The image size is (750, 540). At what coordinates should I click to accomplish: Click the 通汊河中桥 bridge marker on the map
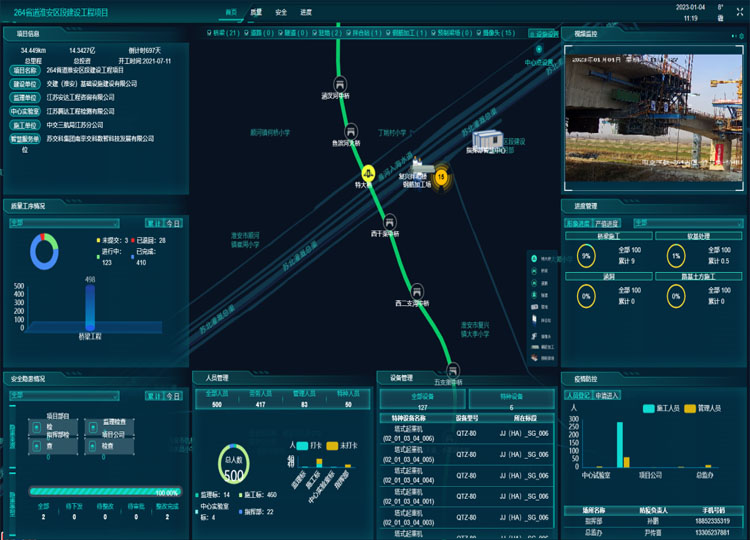[x=340, y=84]
